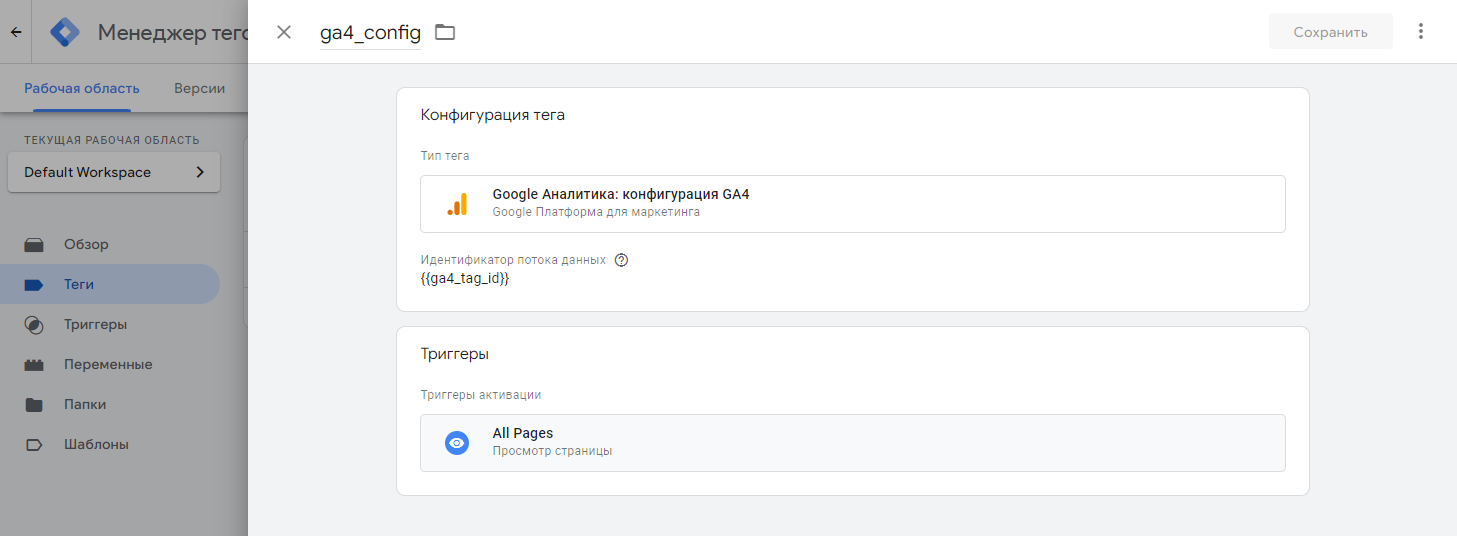Click the folder icon next to ga4_config
Image resolution: width=1457 pixels, height=536 pixels.
tap(445, 32)
